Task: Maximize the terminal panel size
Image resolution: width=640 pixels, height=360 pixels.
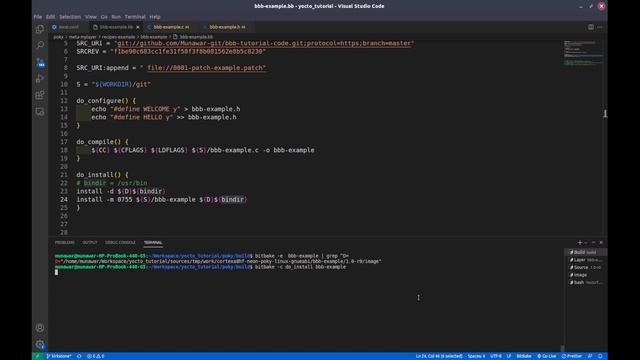Action: pyautogui.click(x=593, y=242)
